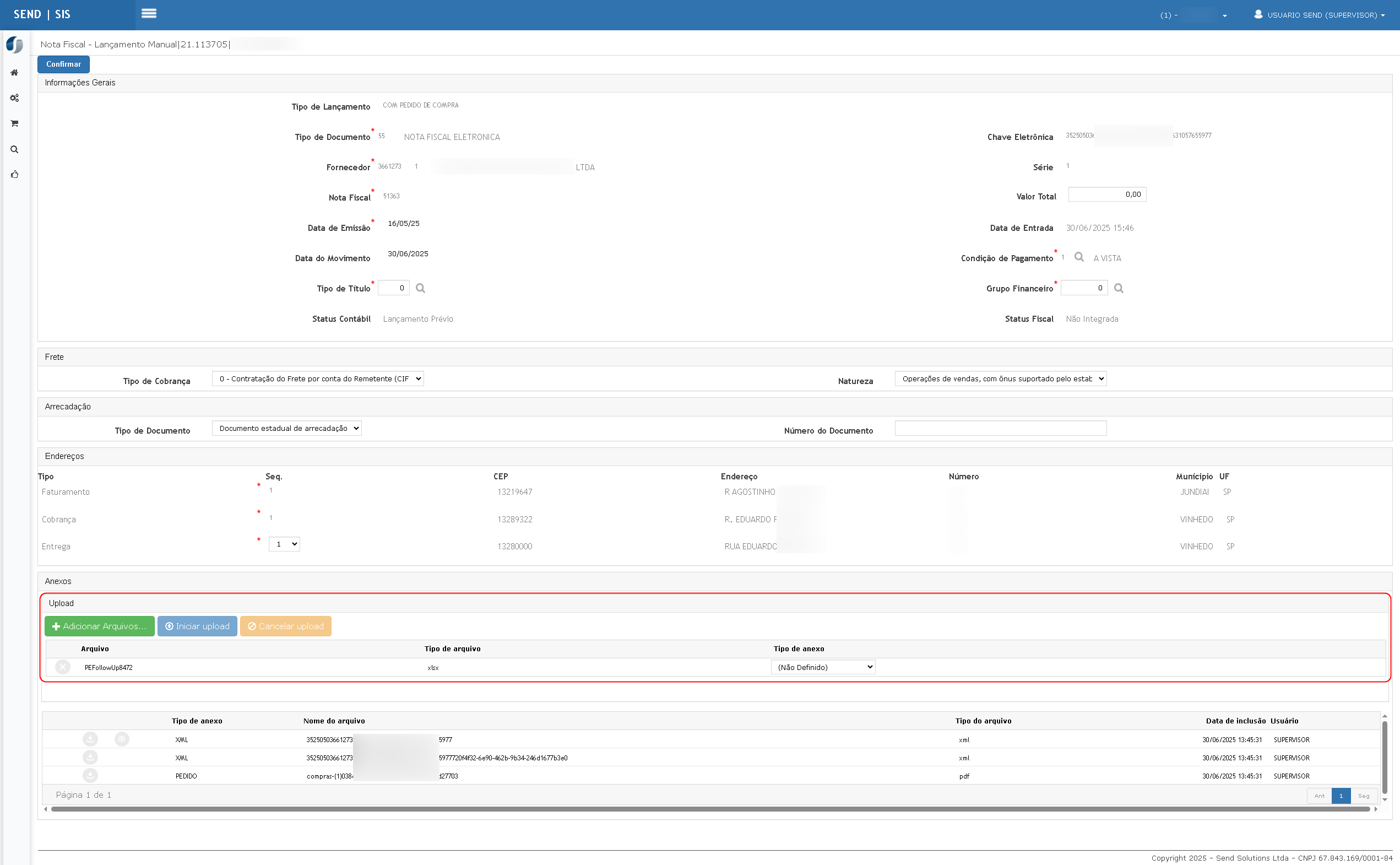
Task: Click the Nota Fiscal number 51363
Action: 391,196
